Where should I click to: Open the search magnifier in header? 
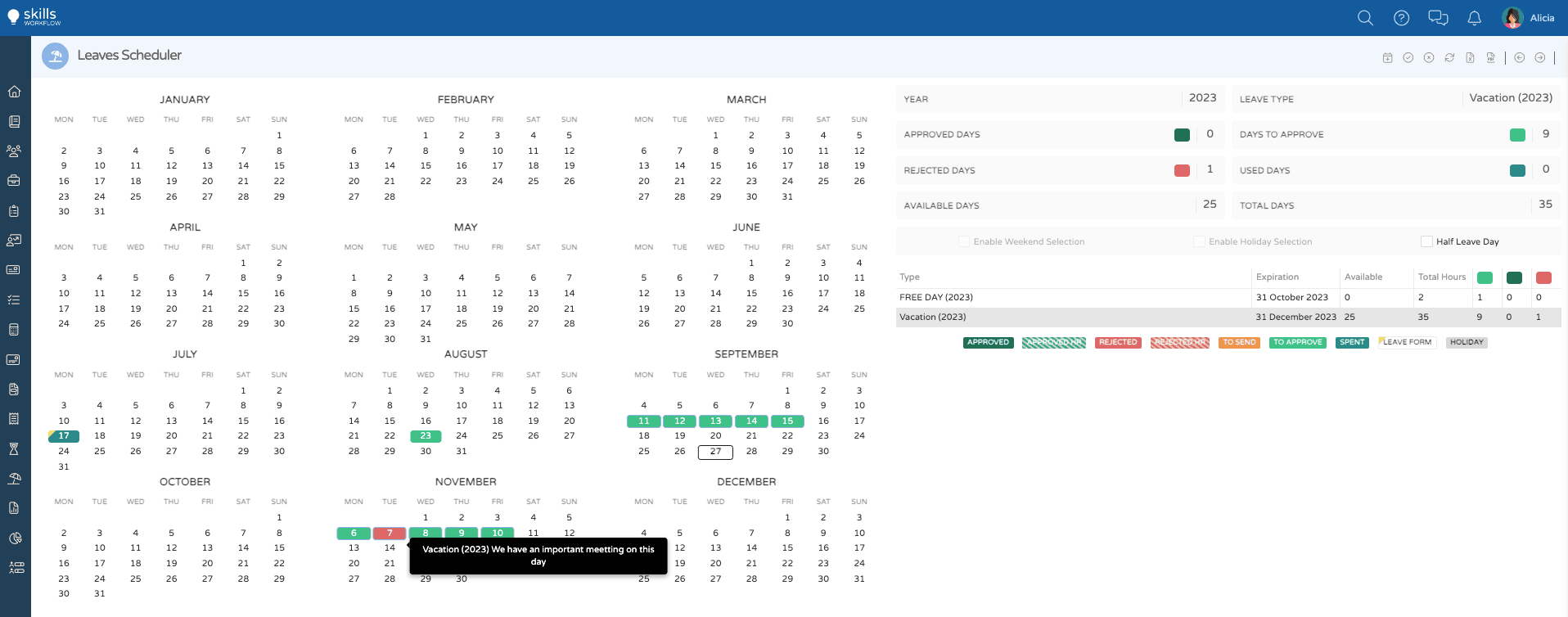(x=1365, y=18)
